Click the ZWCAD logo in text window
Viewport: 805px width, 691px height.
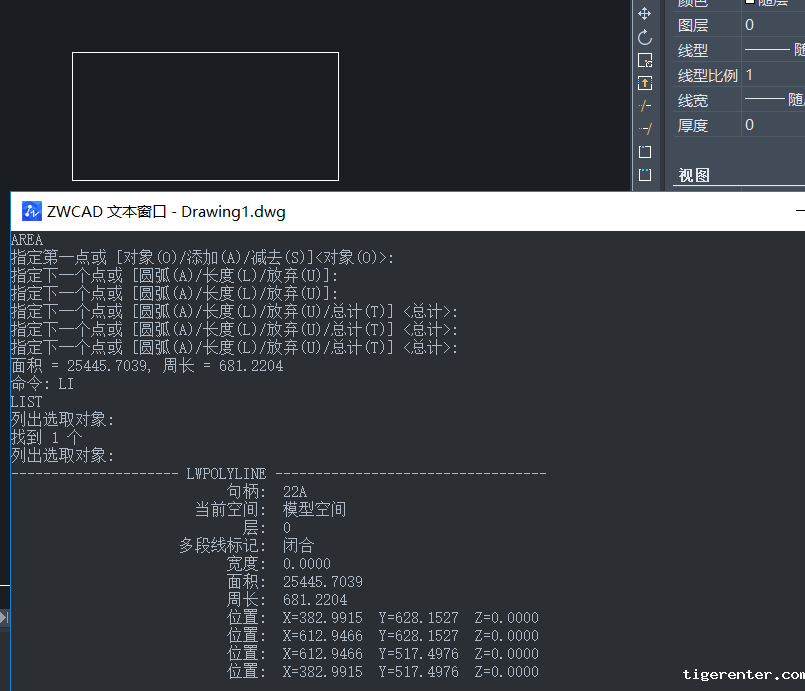point(31,211)
